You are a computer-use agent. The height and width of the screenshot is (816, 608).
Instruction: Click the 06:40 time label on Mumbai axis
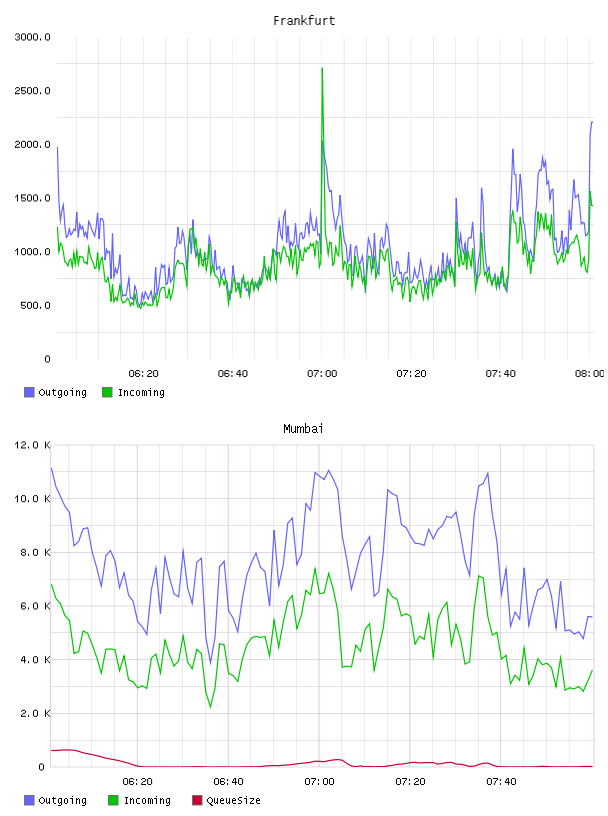click(229, 781)
